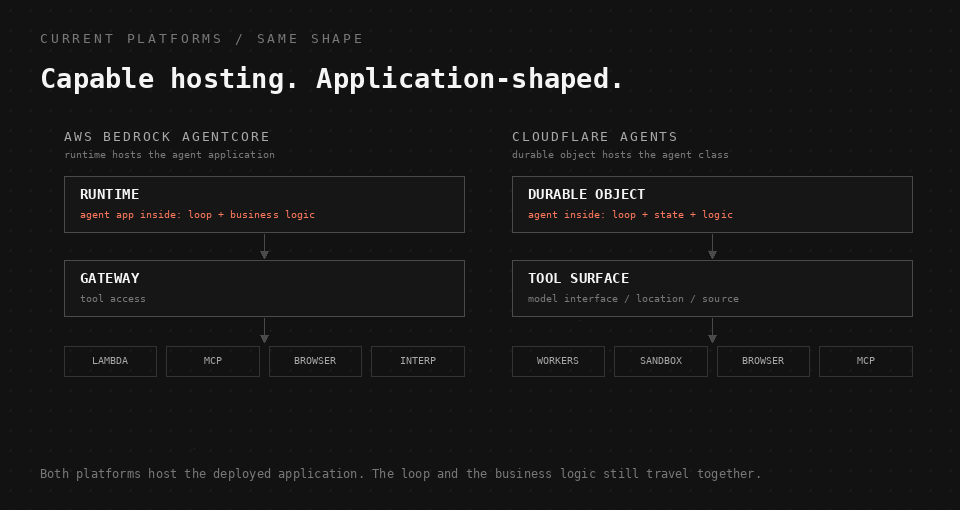Click 'agent inside: loop + state + logic'

coord(631,215)
